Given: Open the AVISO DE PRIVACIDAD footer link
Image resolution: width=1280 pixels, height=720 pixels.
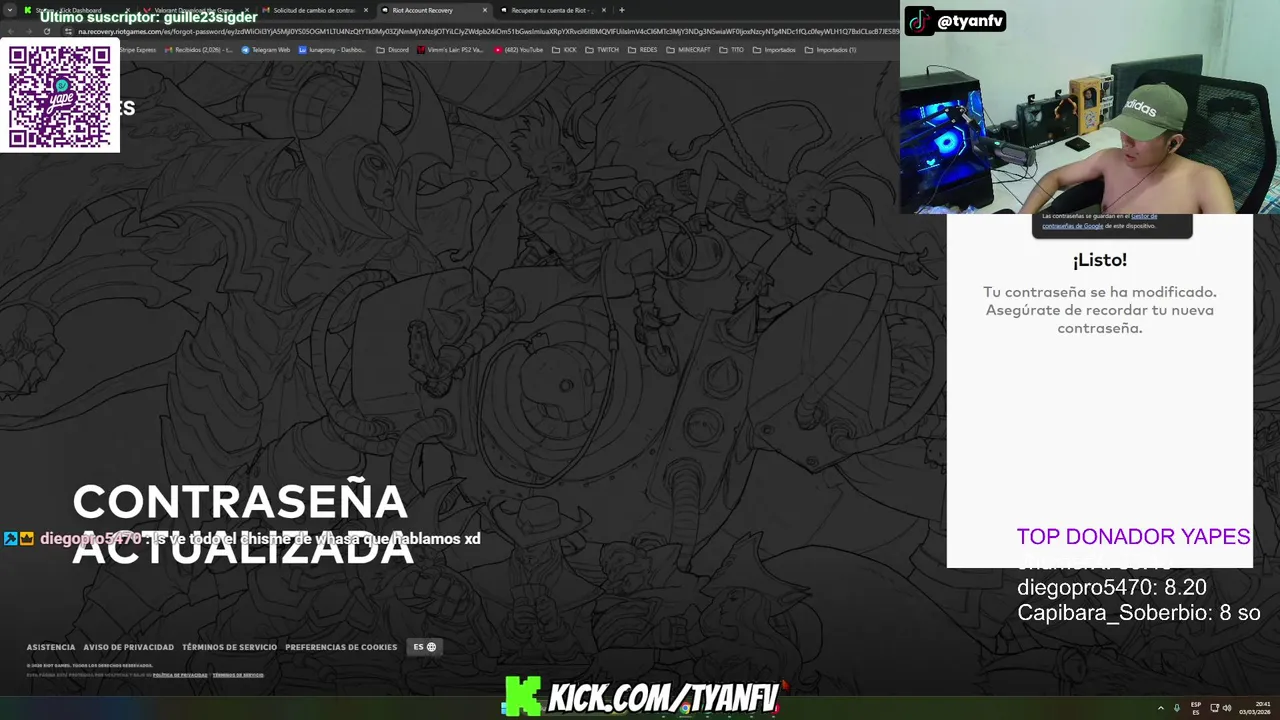Looking at the screenshot, I should pos(128,647).
